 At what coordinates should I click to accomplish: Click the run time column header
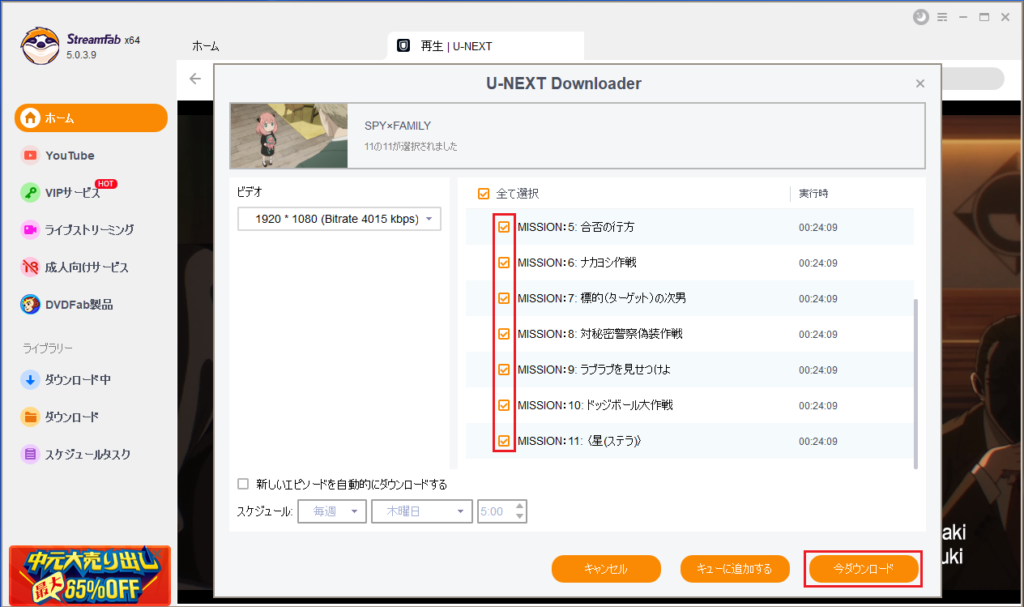tap(814, 193)
